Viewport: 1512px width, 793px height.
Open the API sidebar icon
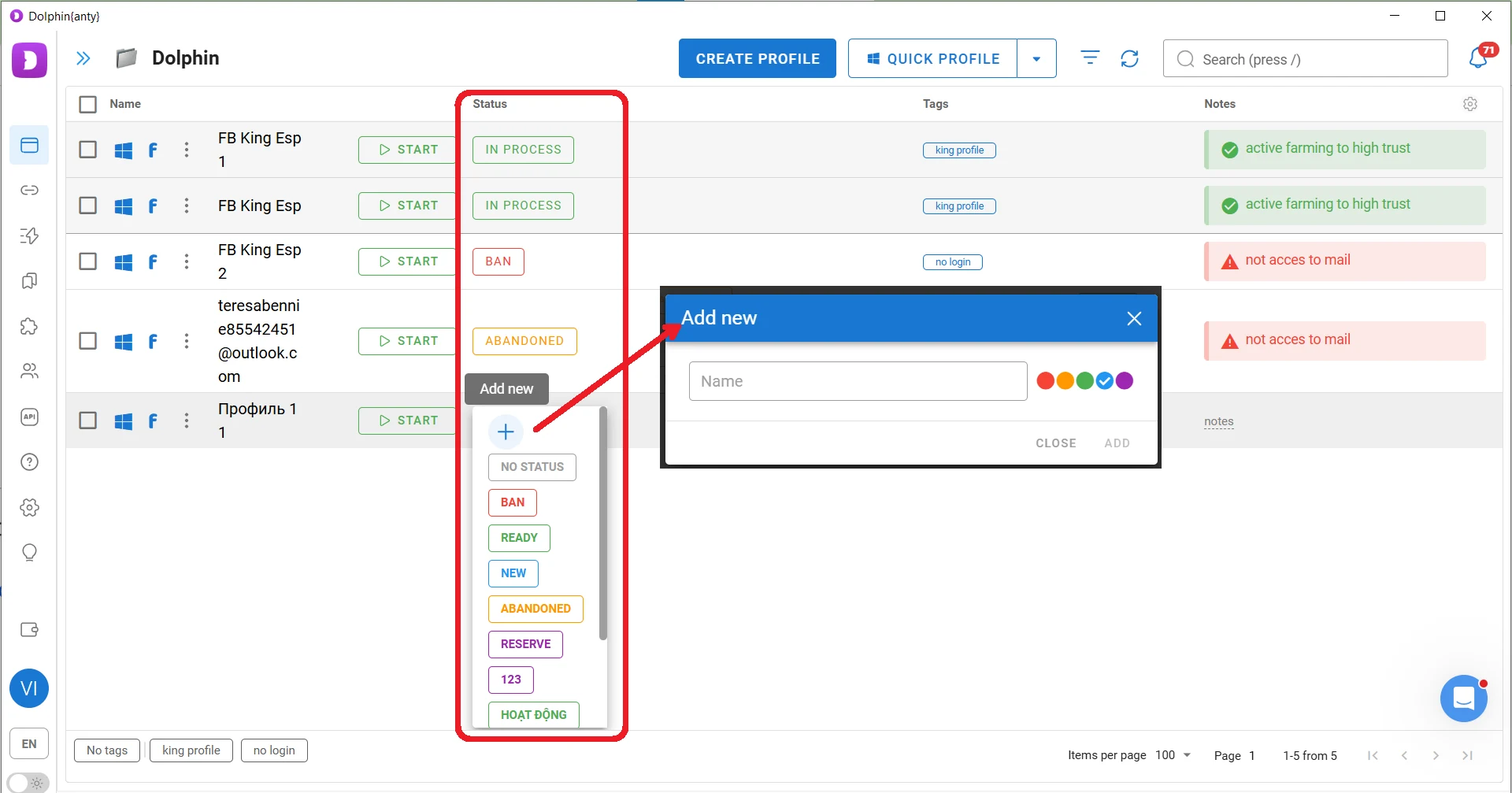pyautogui.click(x=29, y=417)
